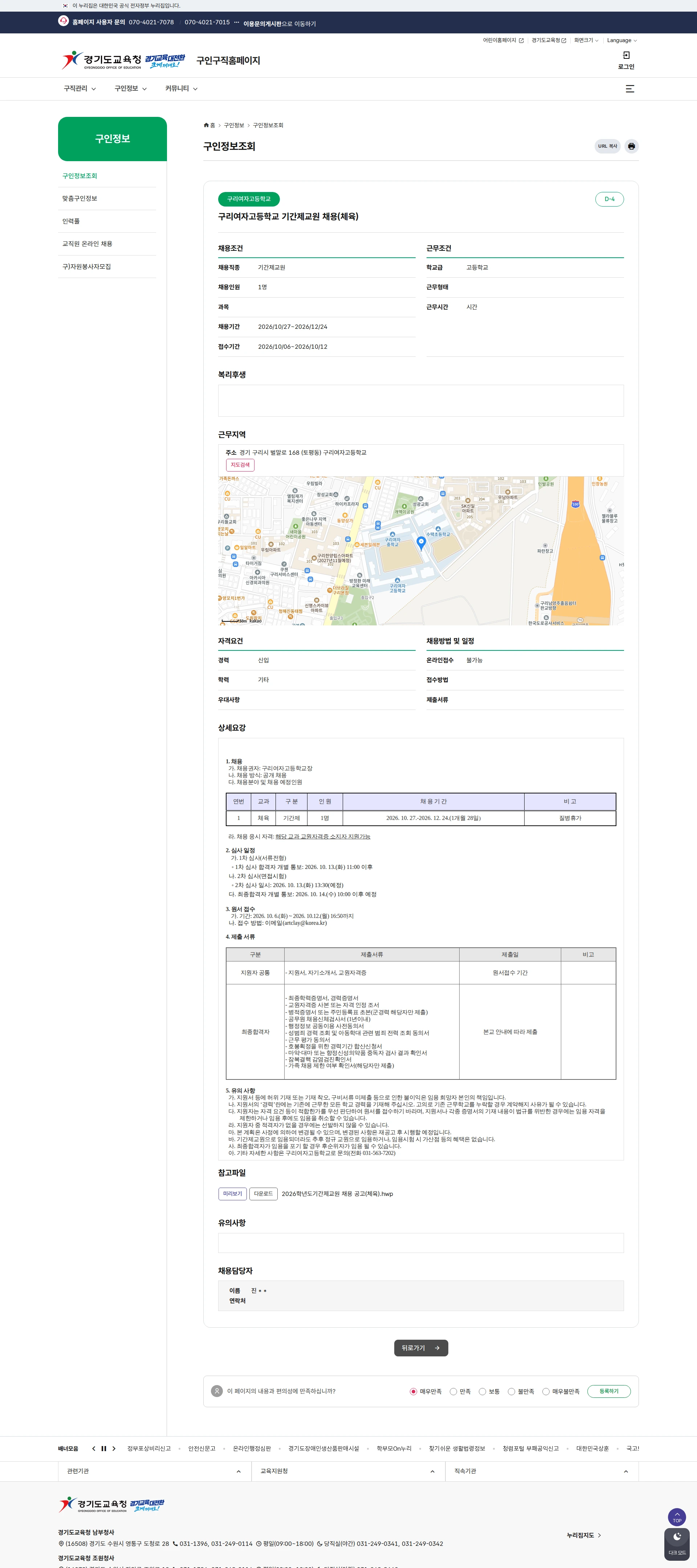Select 맞춤구인정보 in sidebar
The image size is (697, 1568).
coord(80,199)
